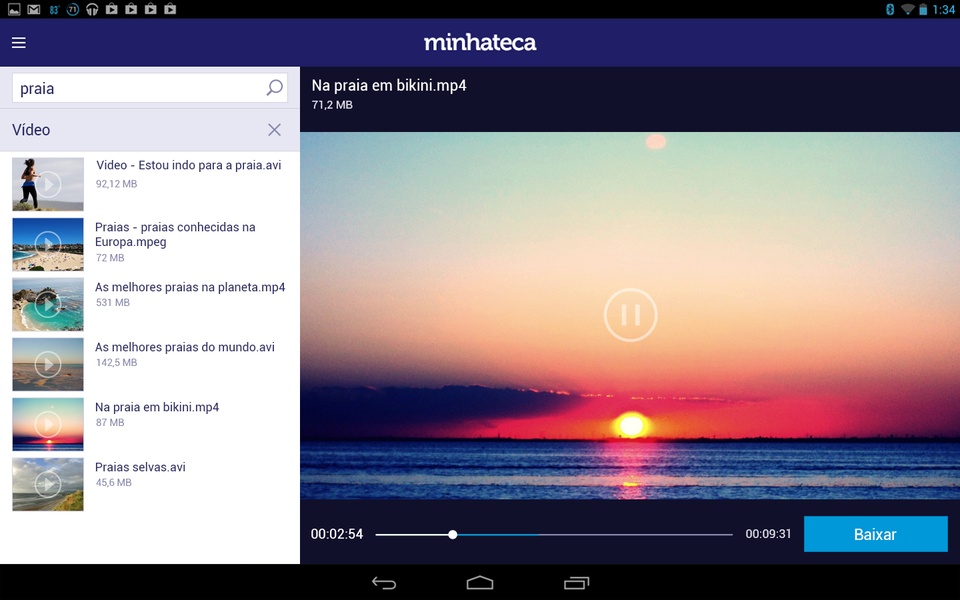
Task: Open the headphones notification icon
Action: (x=92, y=9)
